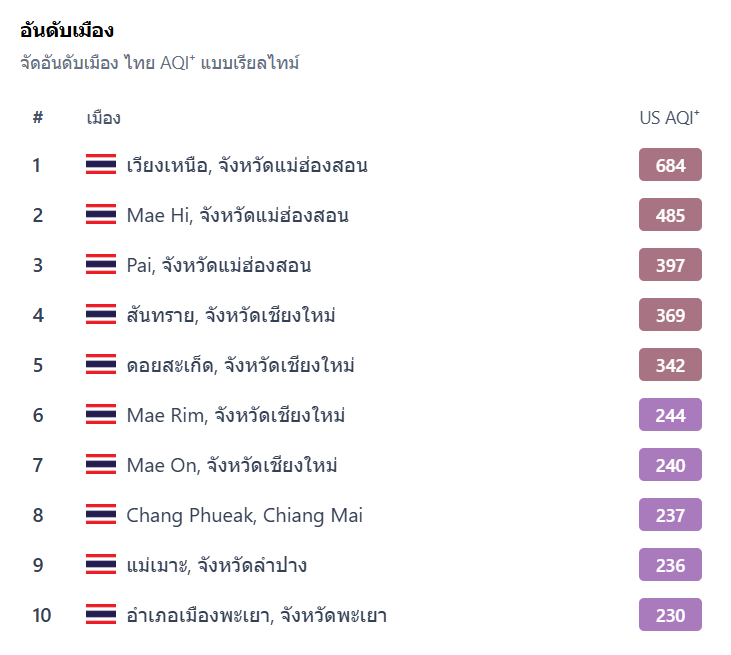Click the Thai flag next to สันทราย
The width and height of the screenshot is (731, 655).
pos(101,315)
